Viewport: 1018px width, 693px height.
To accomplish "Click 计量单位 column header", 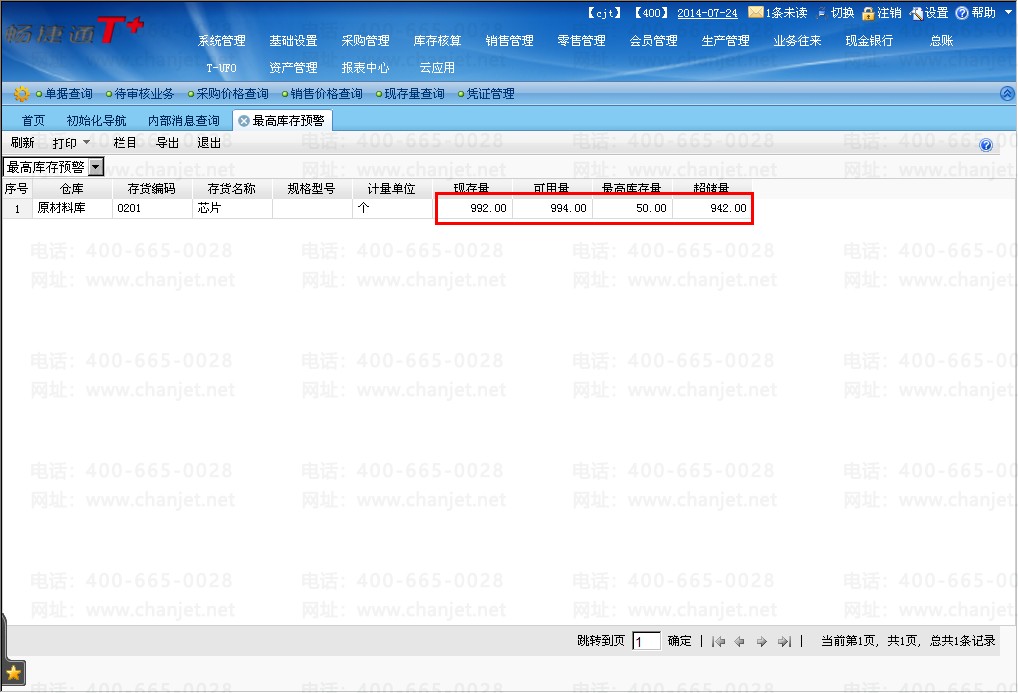I will tap(391, 189).
